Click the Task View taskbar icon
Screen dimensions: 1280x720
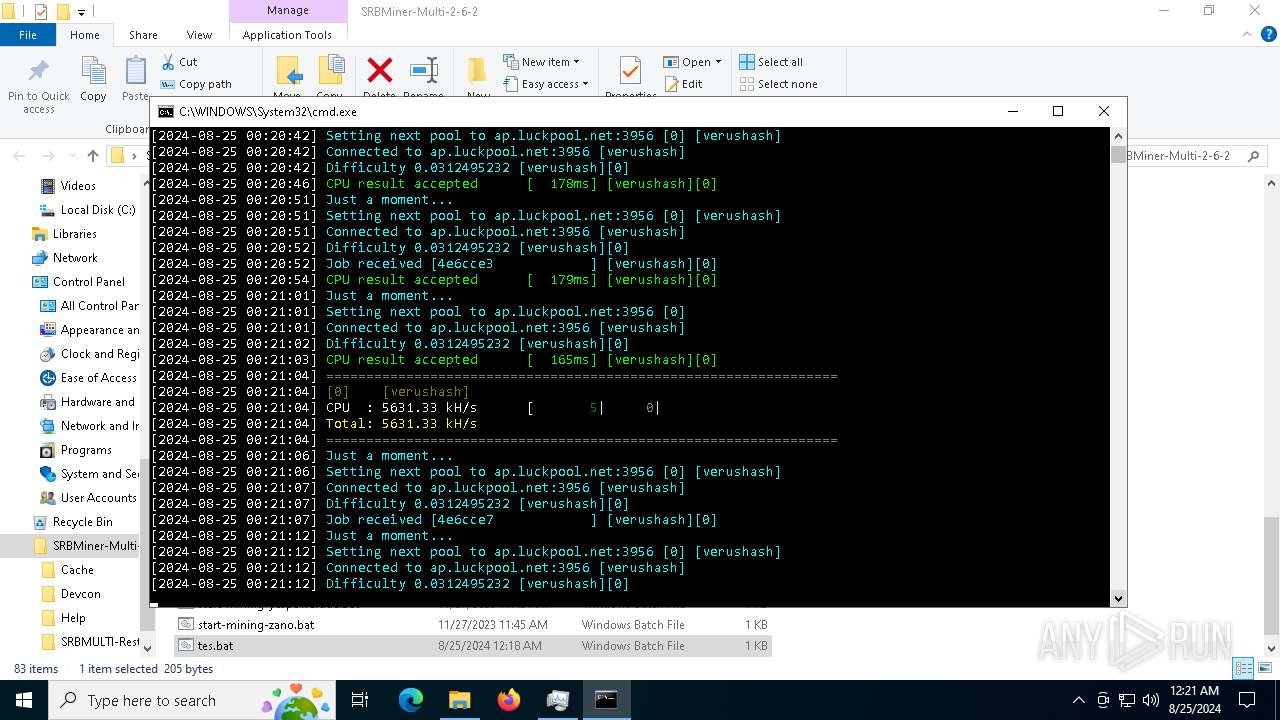pyautogui.click(x=360, y=700)
